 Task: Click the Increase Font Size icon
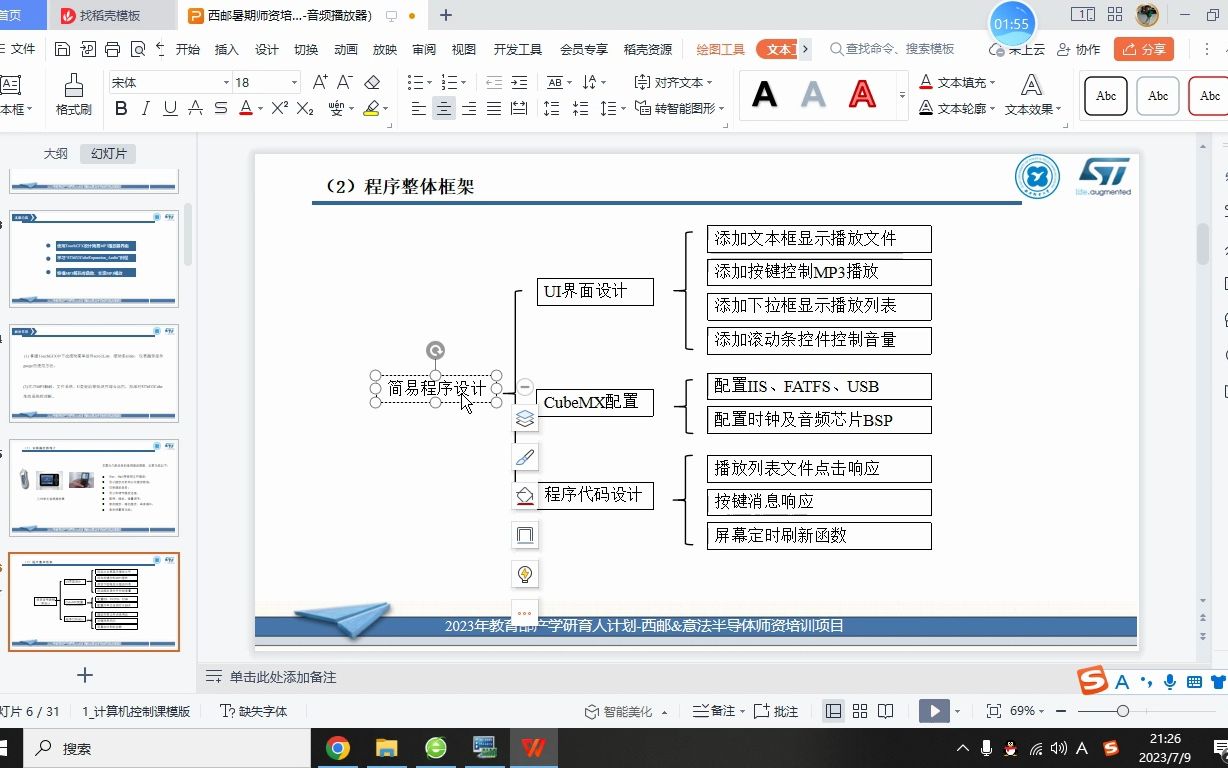(319, 80)
